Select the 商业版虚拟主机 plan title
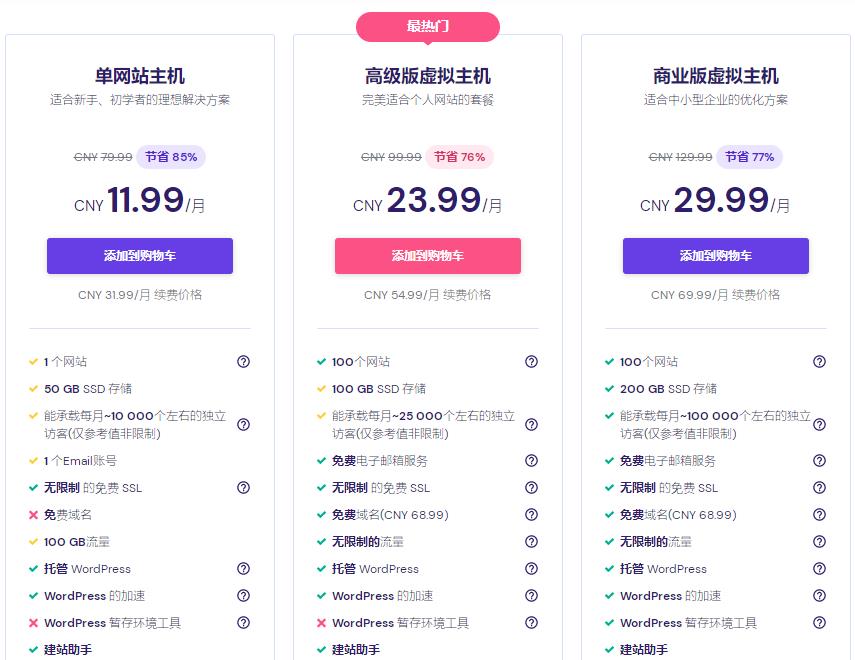 pos(716,76)
